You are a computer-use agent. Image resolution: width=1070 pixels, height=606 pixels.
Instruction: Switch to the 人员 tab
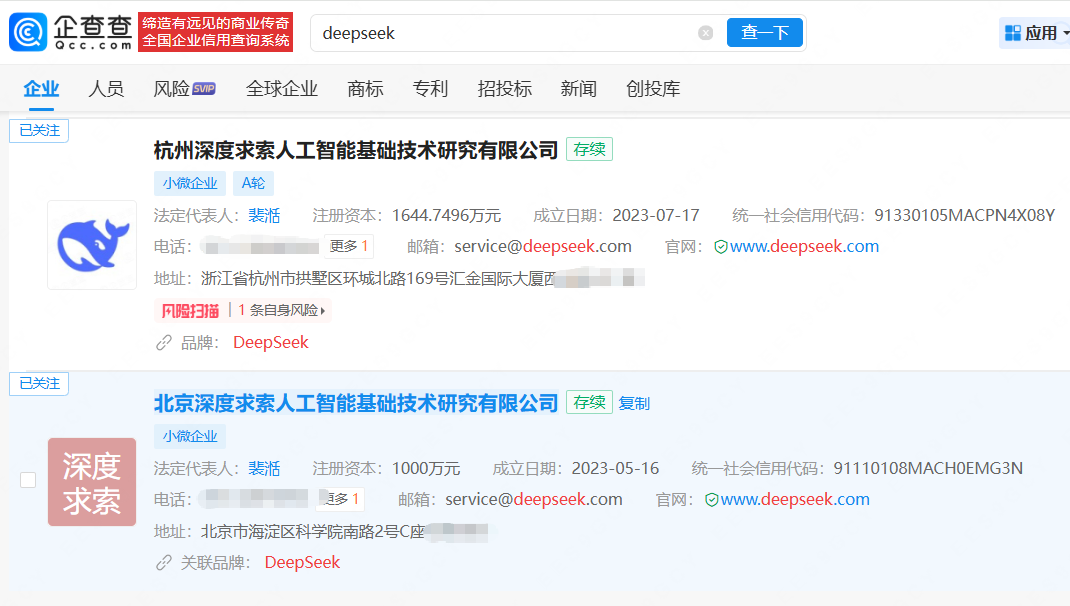click(x=106, y=89)
